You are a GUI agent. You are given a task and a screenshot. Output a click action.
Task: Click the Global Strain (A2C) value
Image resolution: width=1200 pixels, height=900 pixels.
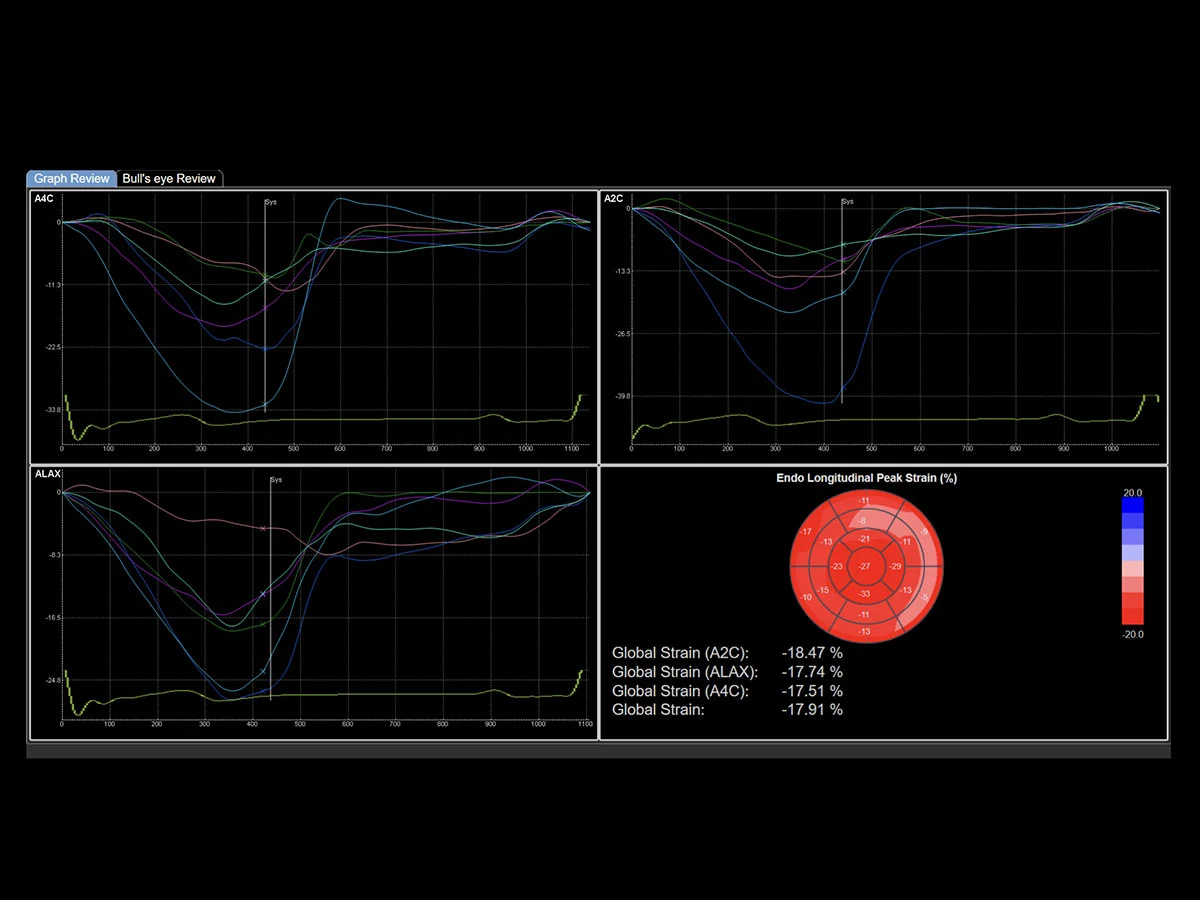(811, 652)
